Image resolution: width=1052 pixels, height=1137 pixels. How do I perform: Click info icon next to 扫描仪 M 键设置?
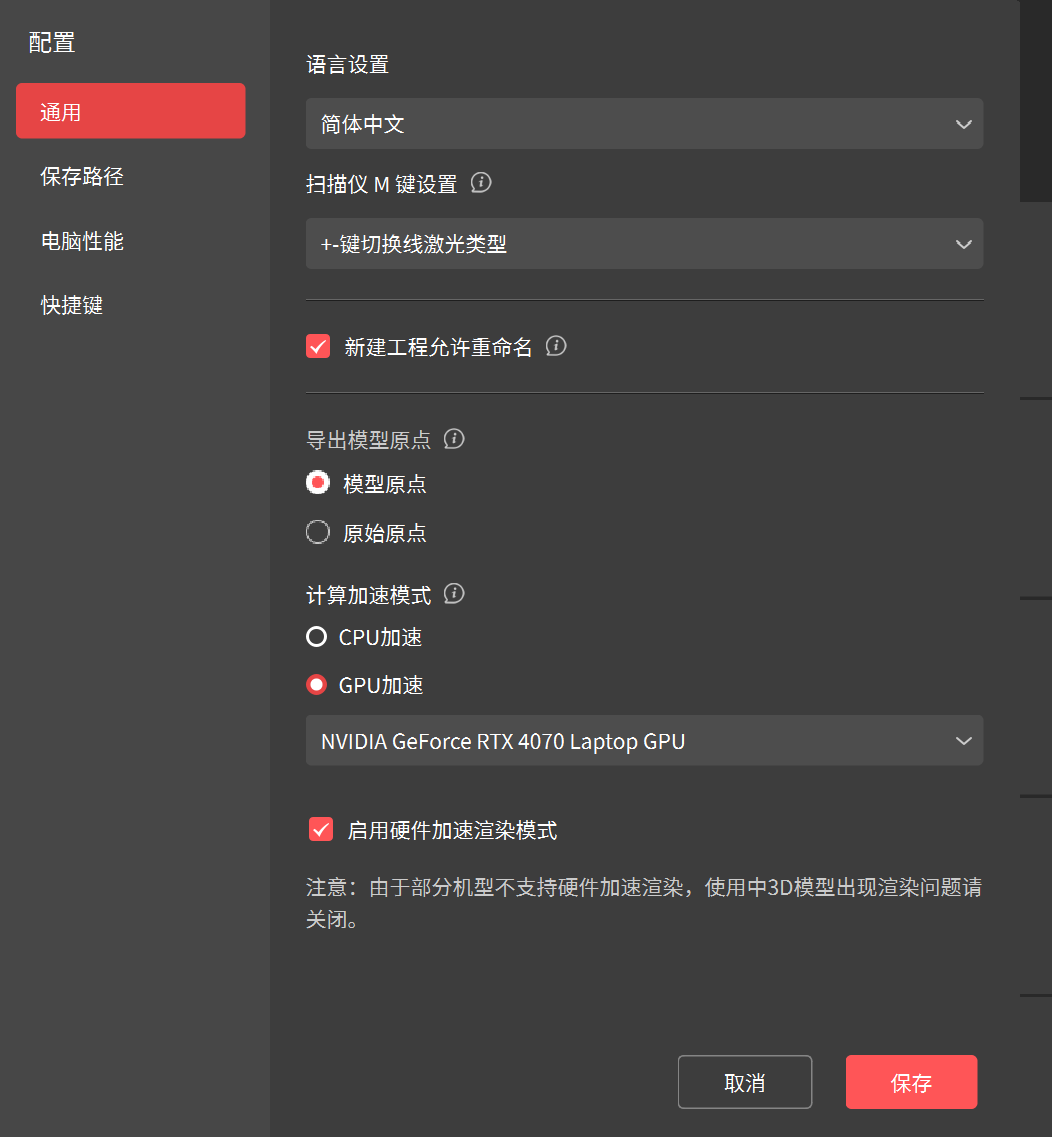[x=481, y=183]
